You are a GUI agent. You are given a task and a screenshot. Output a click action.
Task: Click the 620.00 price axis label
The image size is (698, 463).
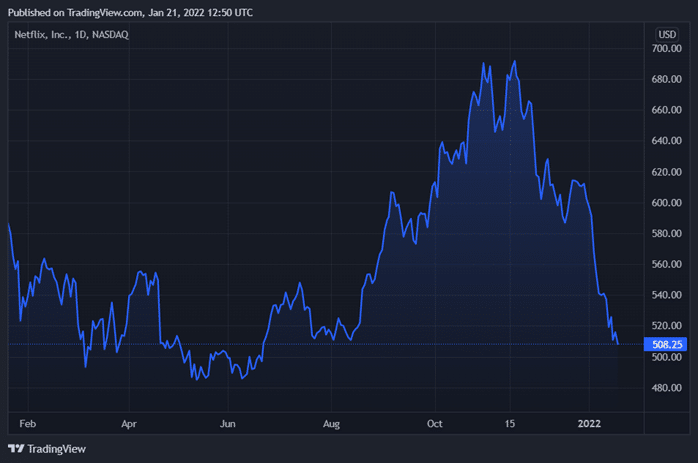[666, 172]
